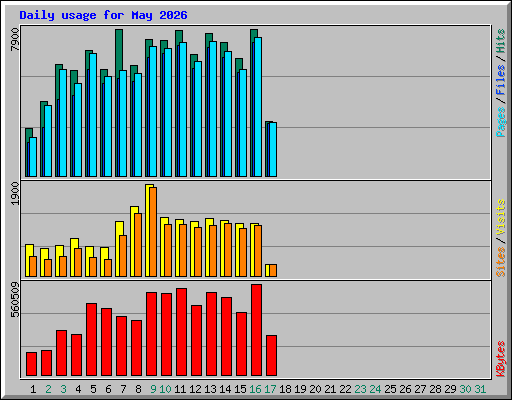Click day 4 on the x-axis
512x400 pixels.
tap(78, 389)
